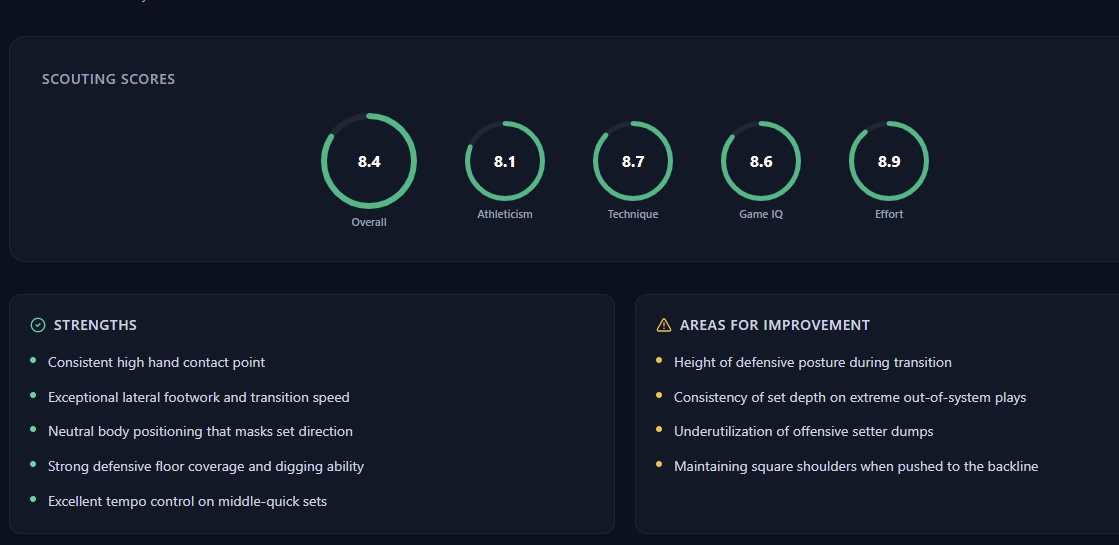Image resolution: width=1119 pixels, height=545 pixels.
Task: Click the Overall label under the score ring
Action: pos(369,222)
